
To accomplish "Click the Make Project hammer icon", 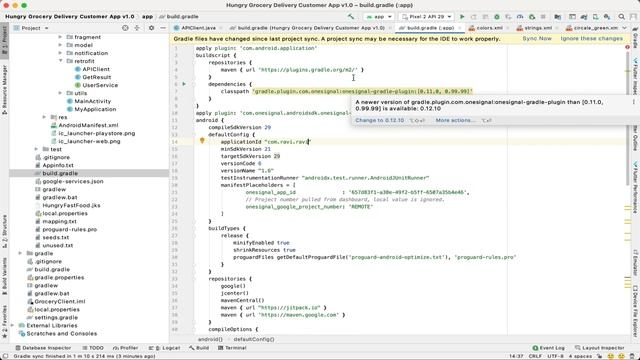I will [x=351, y=17].
